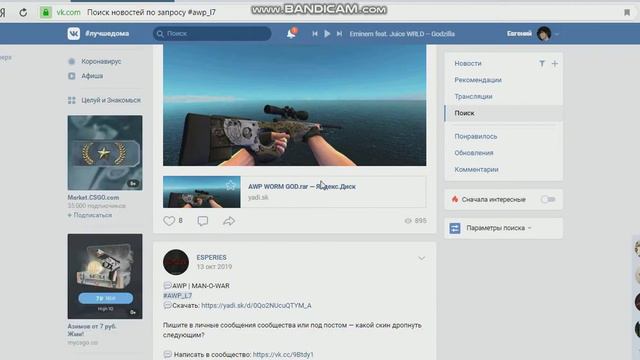This screenshot has height=360, width=640.
Task: Open Market.CSGO.com community name
Action: pos(93,198)
